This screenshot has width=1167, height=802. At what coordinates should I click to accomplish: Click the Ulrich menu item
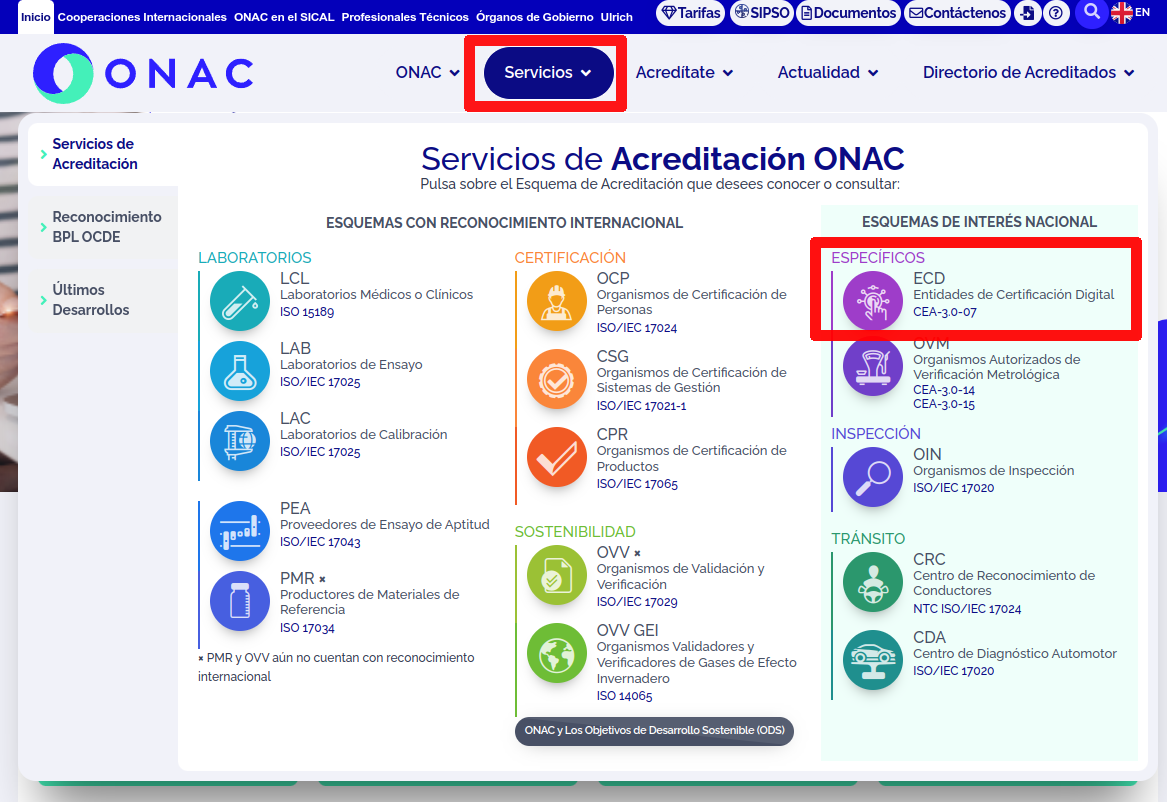coord(617,16)
